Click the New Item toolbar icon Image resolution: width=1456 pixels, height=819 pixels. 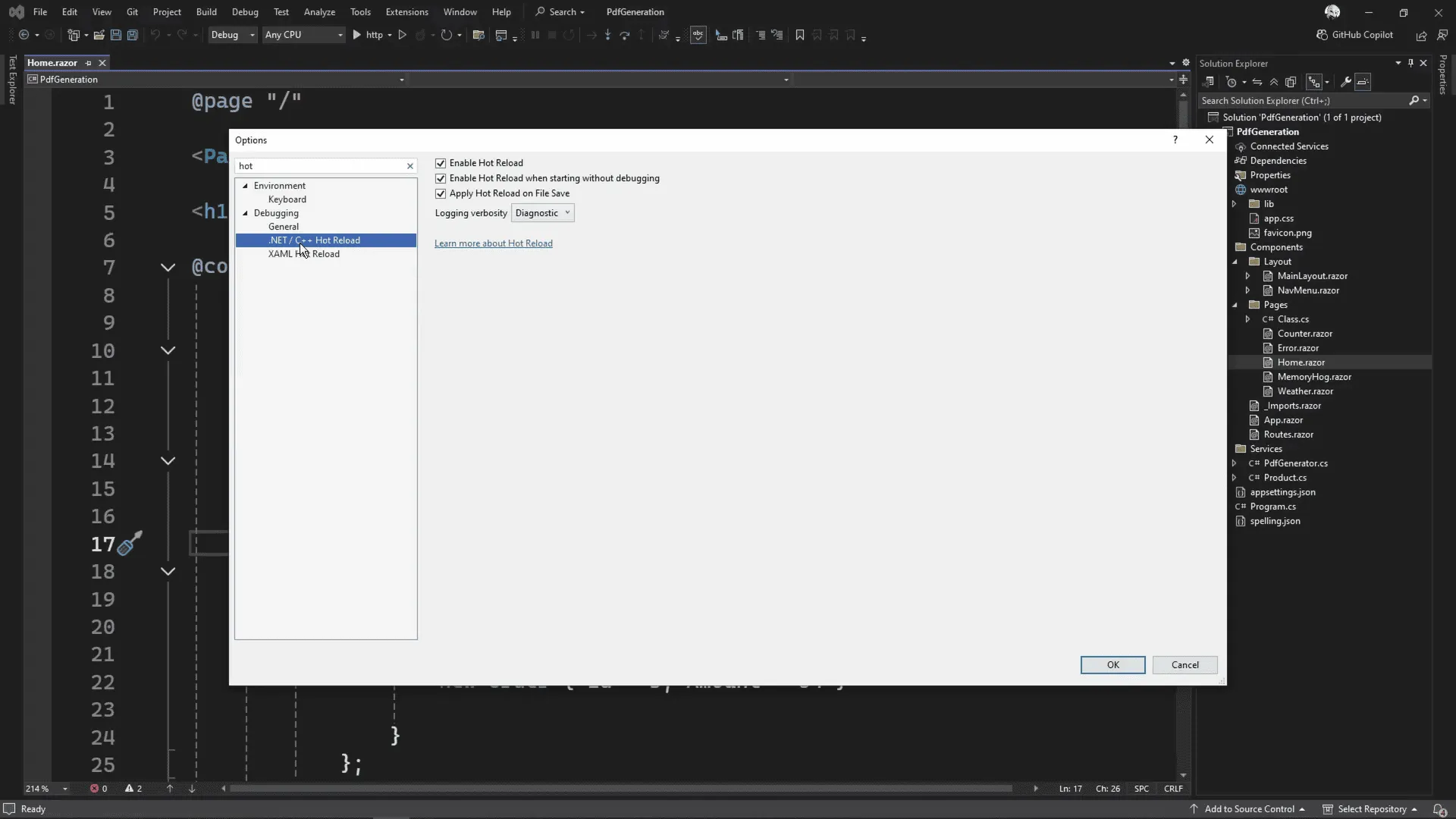pyautogui.click(x=74, y=35)
